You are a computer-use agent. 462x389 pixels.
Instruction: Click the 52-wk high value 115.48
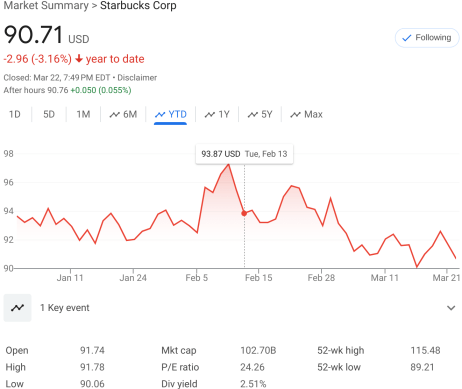click(425, 350)
